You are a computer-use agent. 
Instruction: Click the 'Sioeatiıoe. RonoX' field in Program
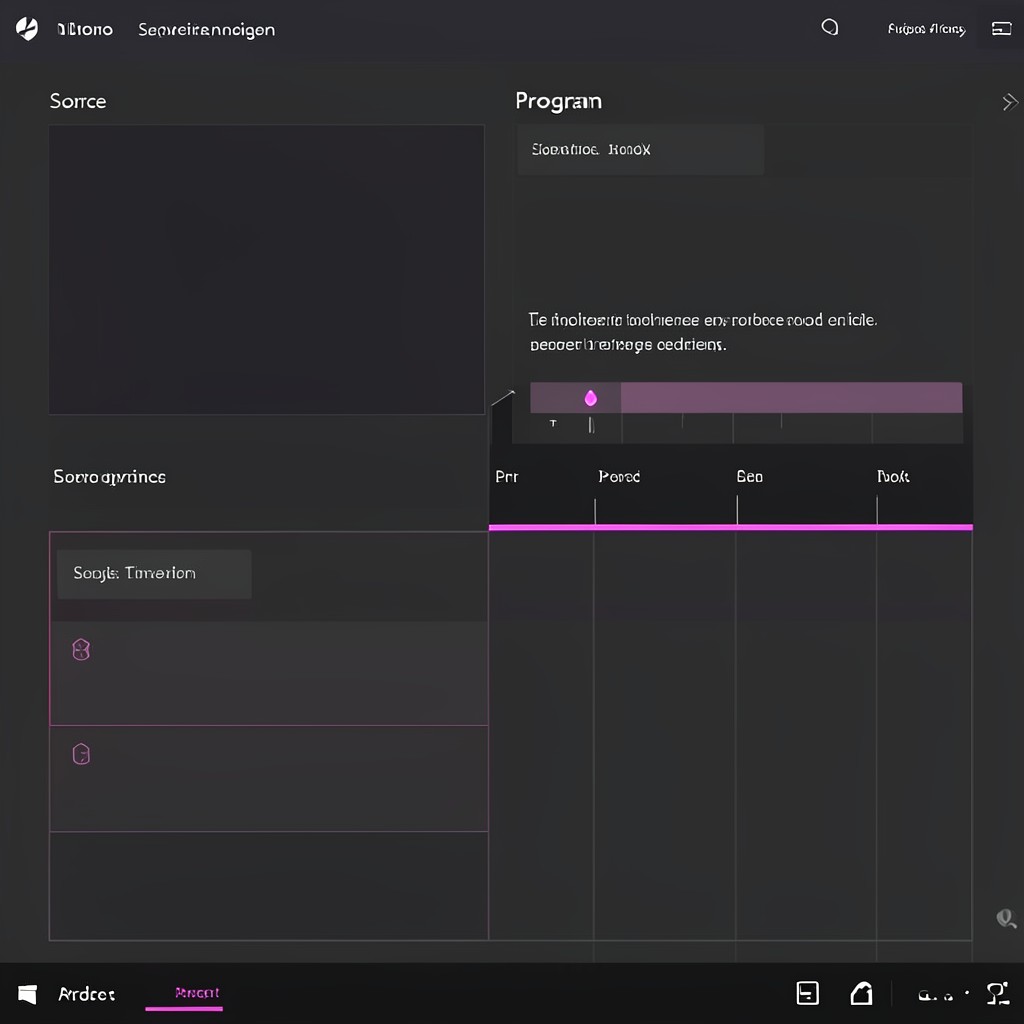click(x=640, y=150)
